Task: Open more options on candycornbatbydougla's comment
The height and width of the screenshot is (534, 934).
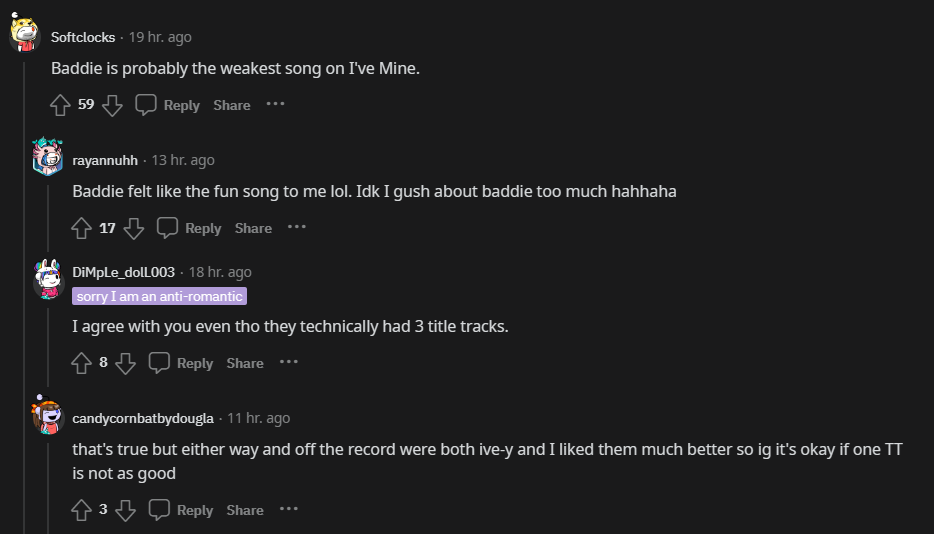Action: (x=289, y=509)
